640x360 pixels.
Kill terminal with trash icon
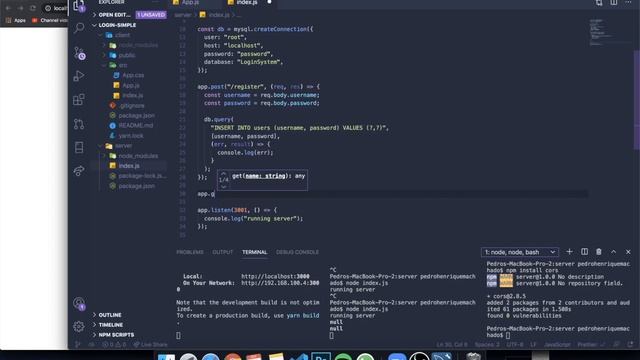pyautogui.click(x=599, y=252)
